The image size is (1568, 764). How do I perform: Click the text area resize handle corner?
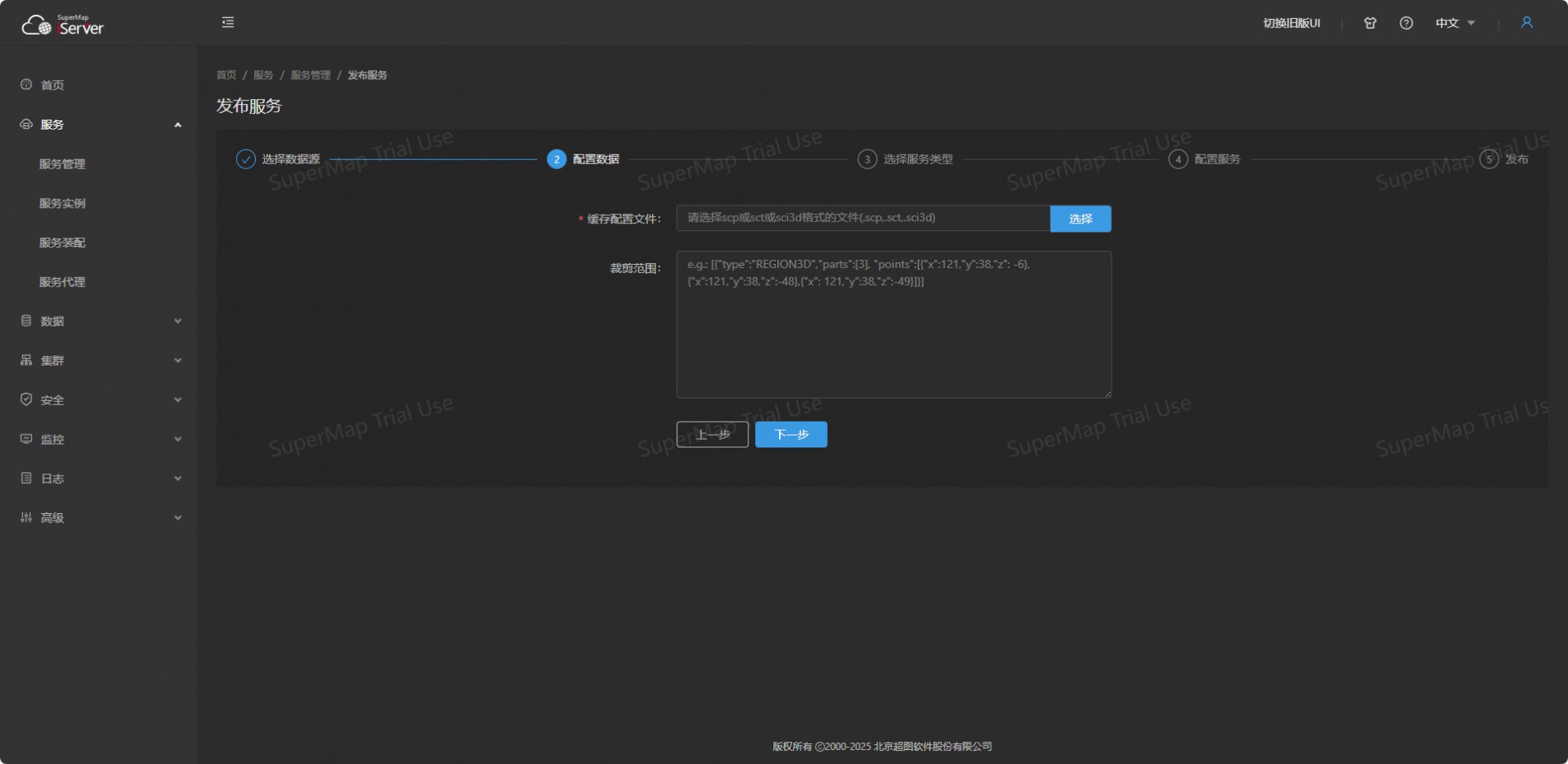tap(1107, 394)
